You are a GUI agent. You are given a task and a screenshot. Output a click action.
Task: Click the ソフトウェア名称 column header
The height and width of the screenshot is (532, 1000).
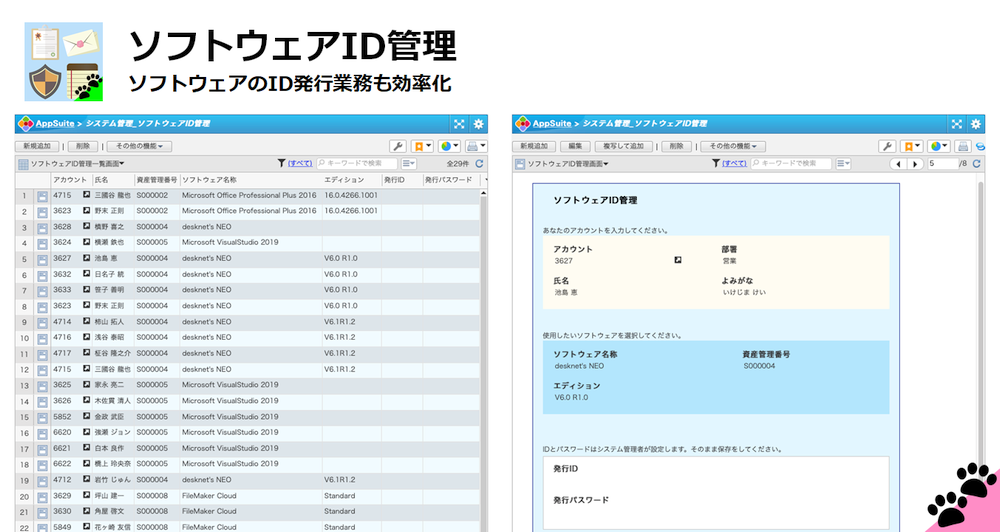(x=209, y=180)
